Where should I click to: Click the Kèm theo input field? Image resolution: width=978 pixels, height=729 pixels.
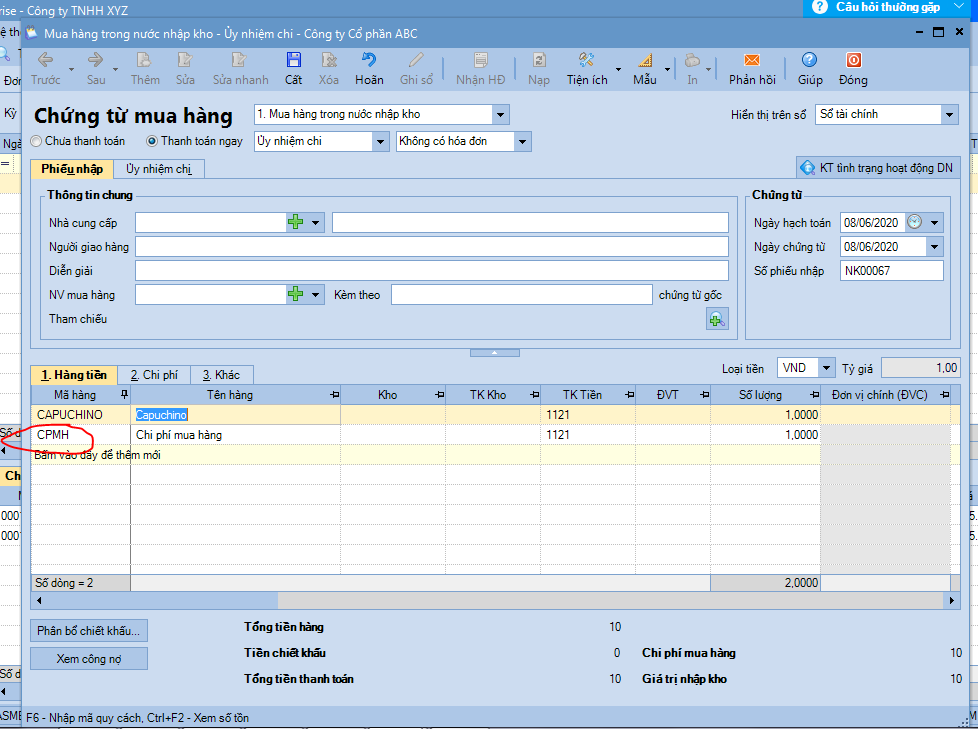click(521, 294)
